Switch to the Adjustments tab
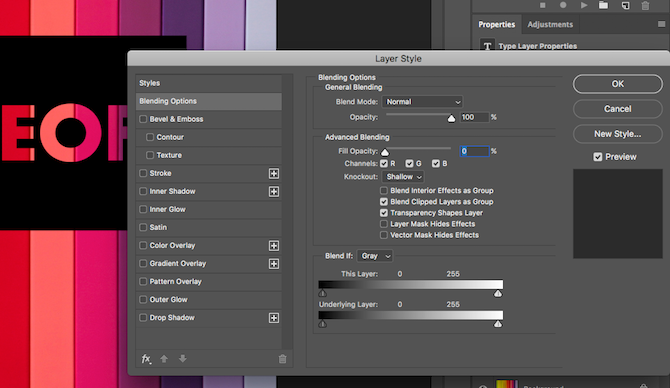Viewport: 670px width, 388px height. tap(550, 24)
